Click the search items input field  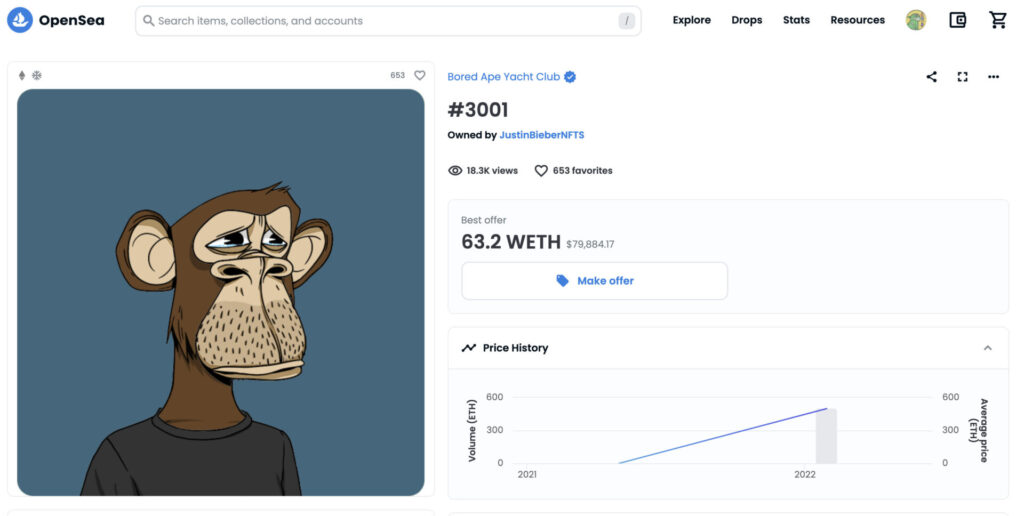[388, 21]
